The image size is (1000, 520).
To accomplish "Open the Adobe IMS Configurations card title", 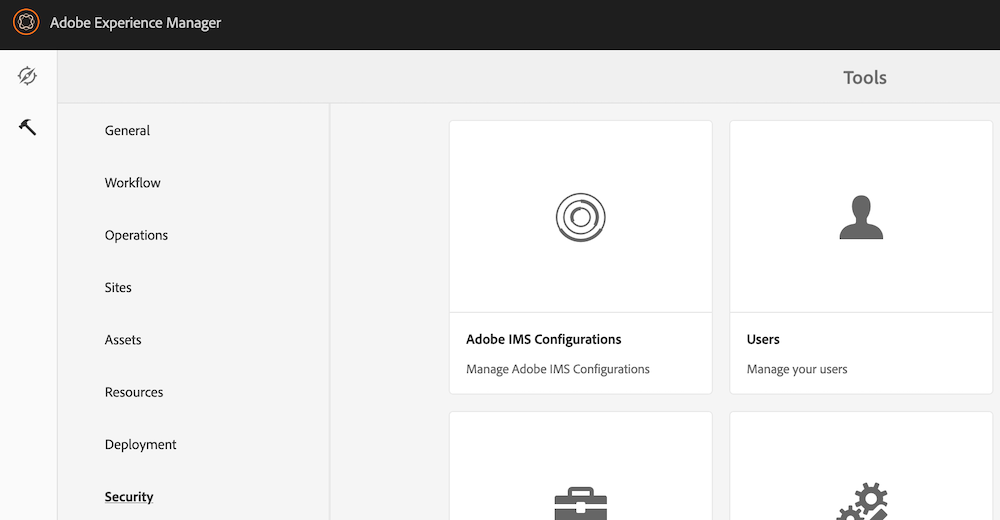I will coord(543,339).
